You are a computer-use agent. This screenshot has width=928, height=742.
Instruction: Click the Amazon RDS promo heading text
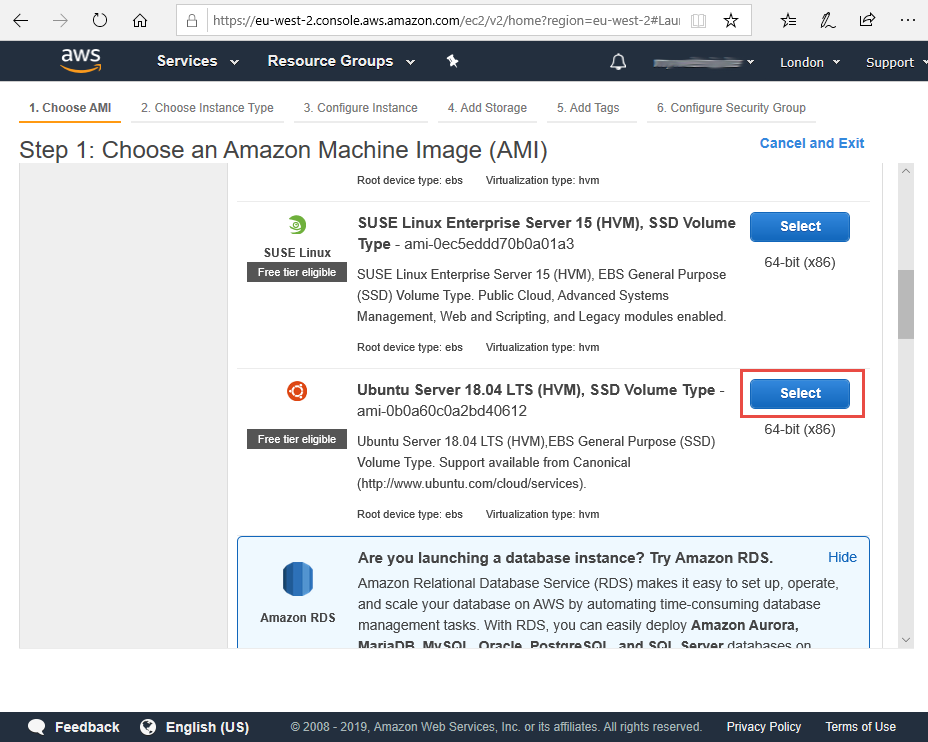click(565, 558)
